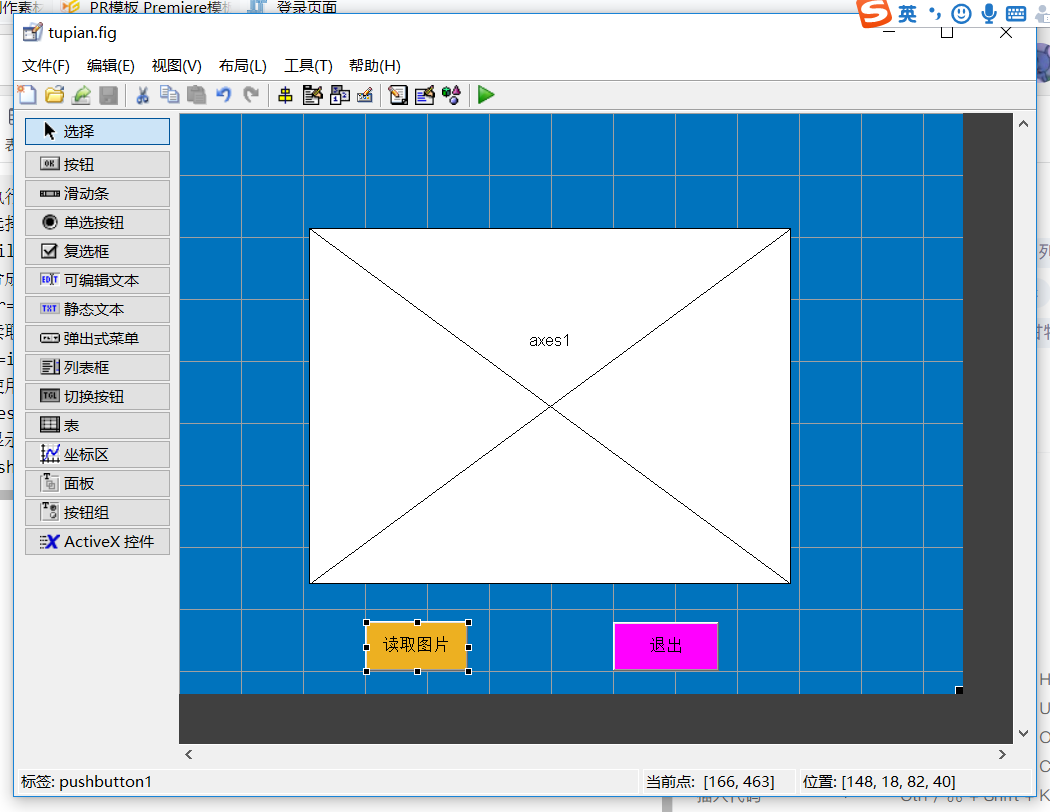1050x812 pixels.
Task: Switch to PR模板 Premiere background tab
Action: 148,7
